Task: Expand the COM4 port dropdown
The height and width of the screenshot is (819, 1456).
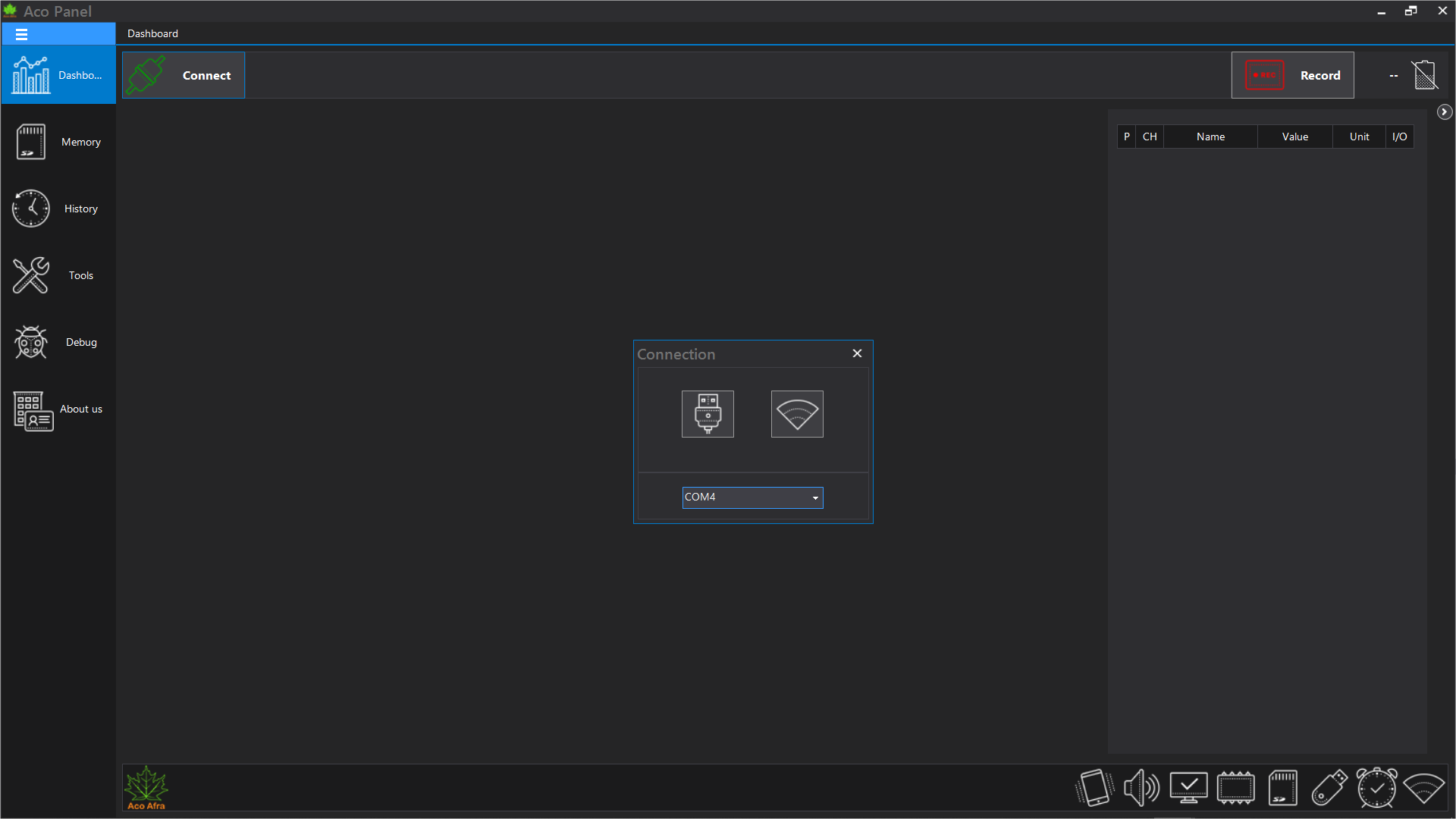Action: coord(815,497)
